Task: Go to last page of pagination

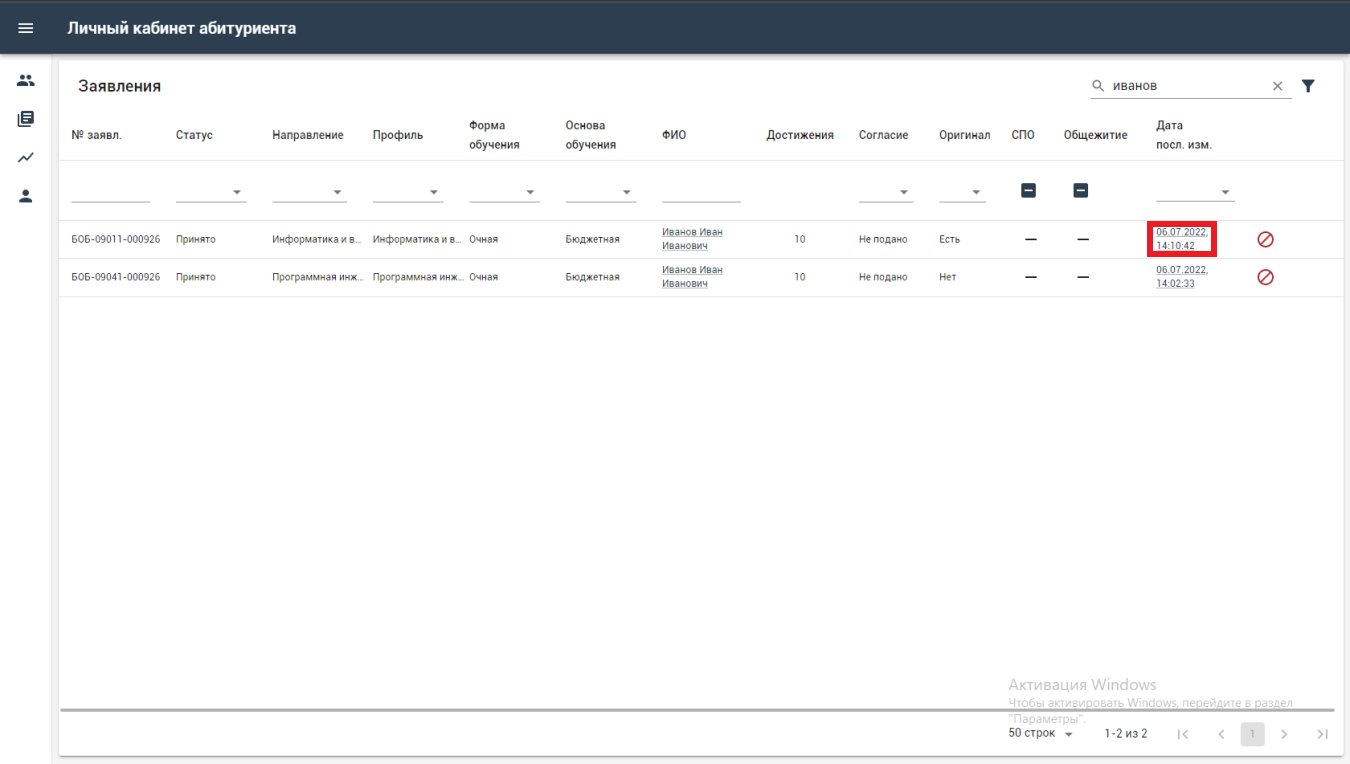Action: 1322,734
